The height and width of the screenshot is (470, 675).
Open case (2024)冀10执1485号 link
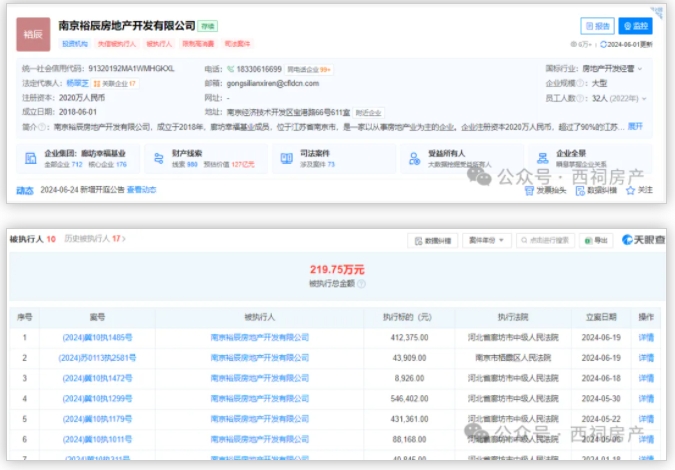pyautogui.click(x=96, y=337)
